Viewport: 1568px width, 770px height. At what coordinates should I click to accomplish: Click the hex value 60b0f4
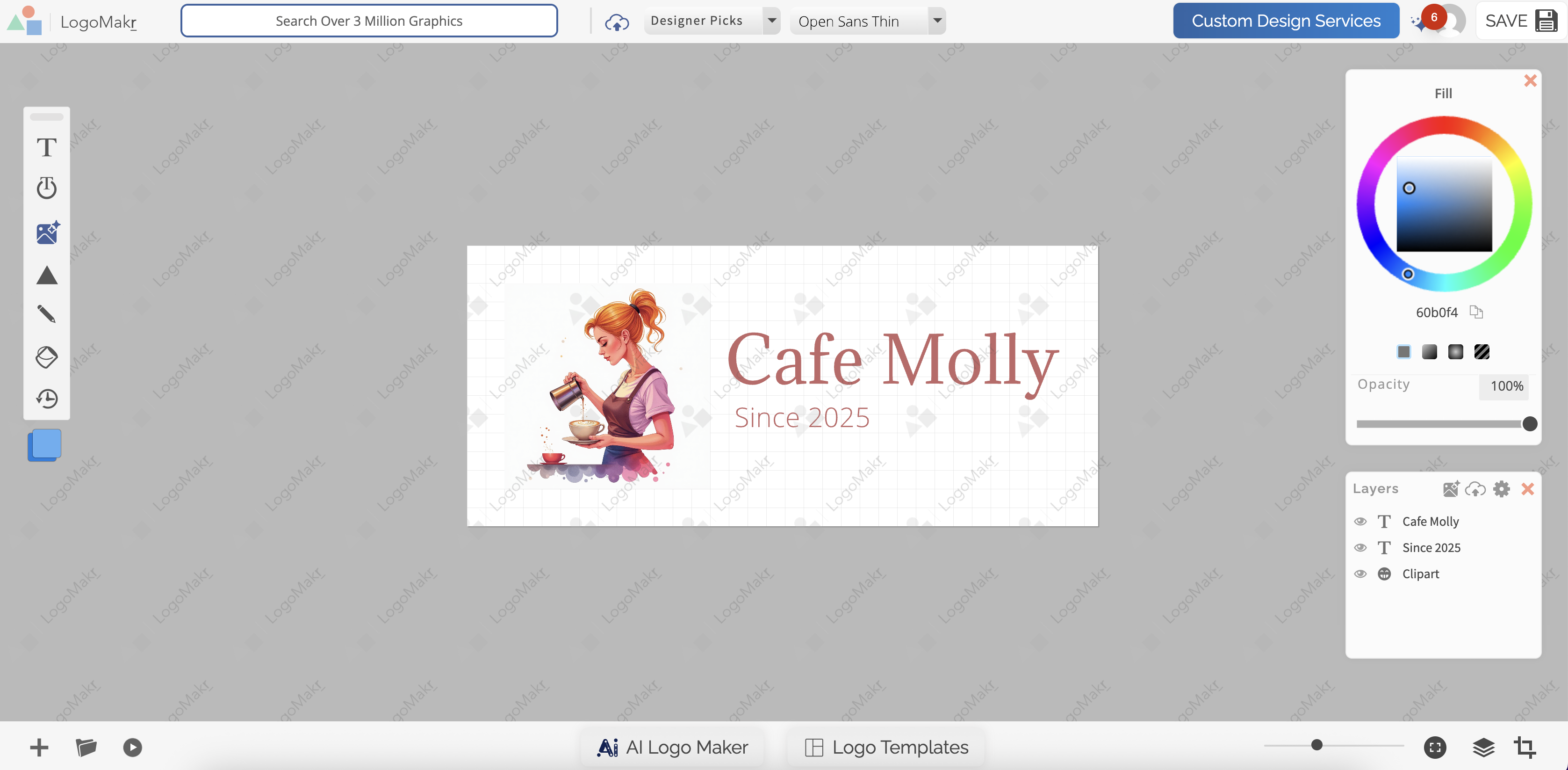1437,312
